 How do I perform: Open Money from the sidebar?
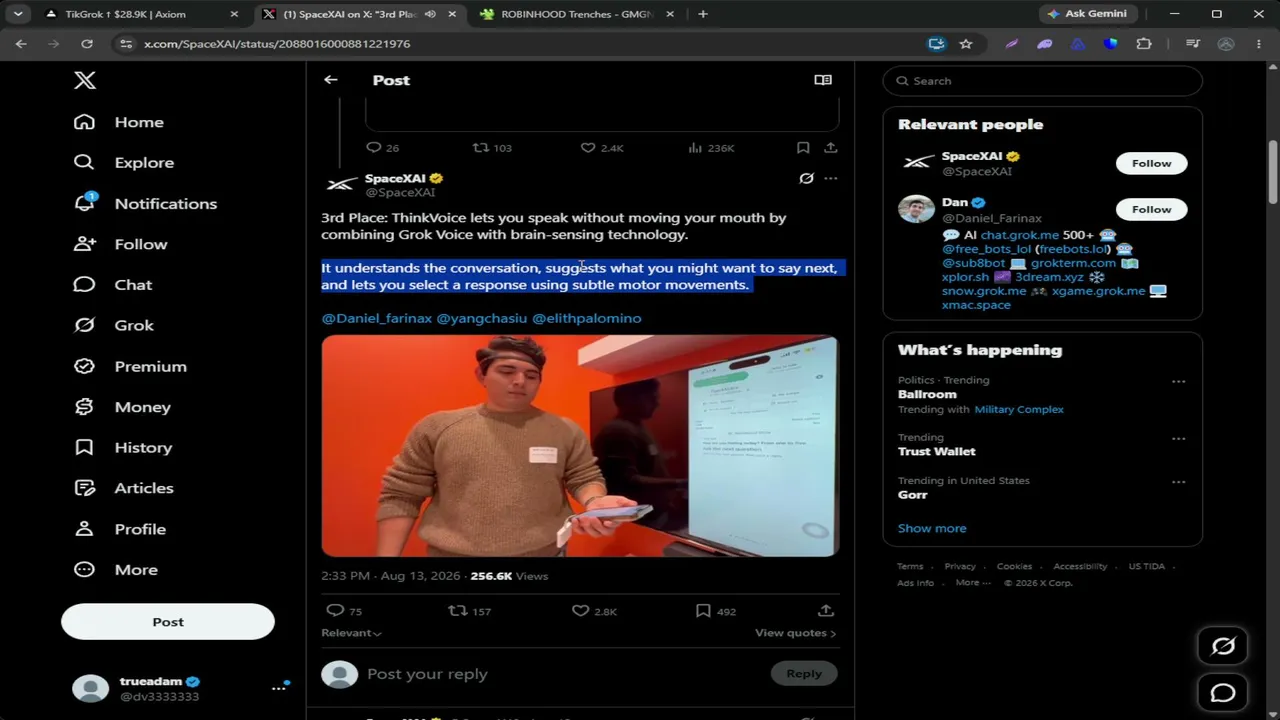coord(122,407)
